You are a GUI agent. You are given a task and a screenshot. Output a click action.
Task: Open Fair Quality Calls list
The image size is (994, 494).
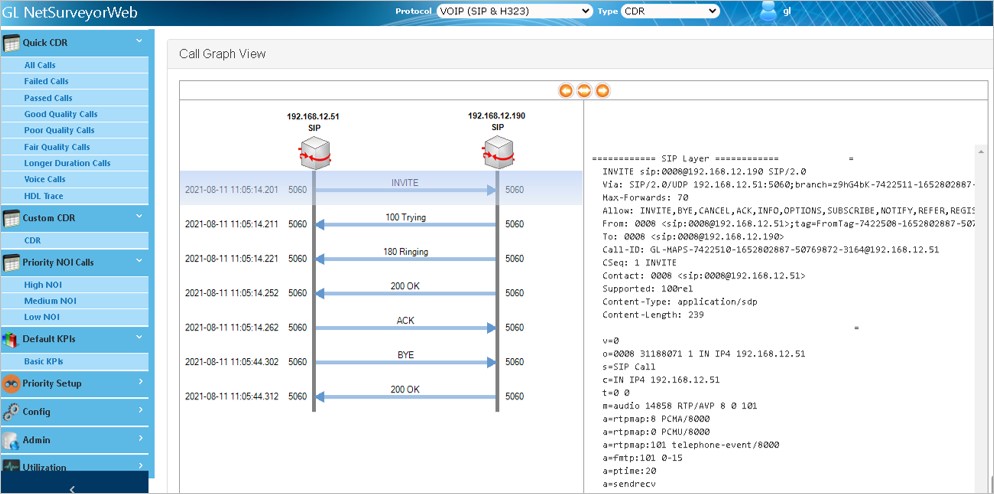tap(75, 146)
